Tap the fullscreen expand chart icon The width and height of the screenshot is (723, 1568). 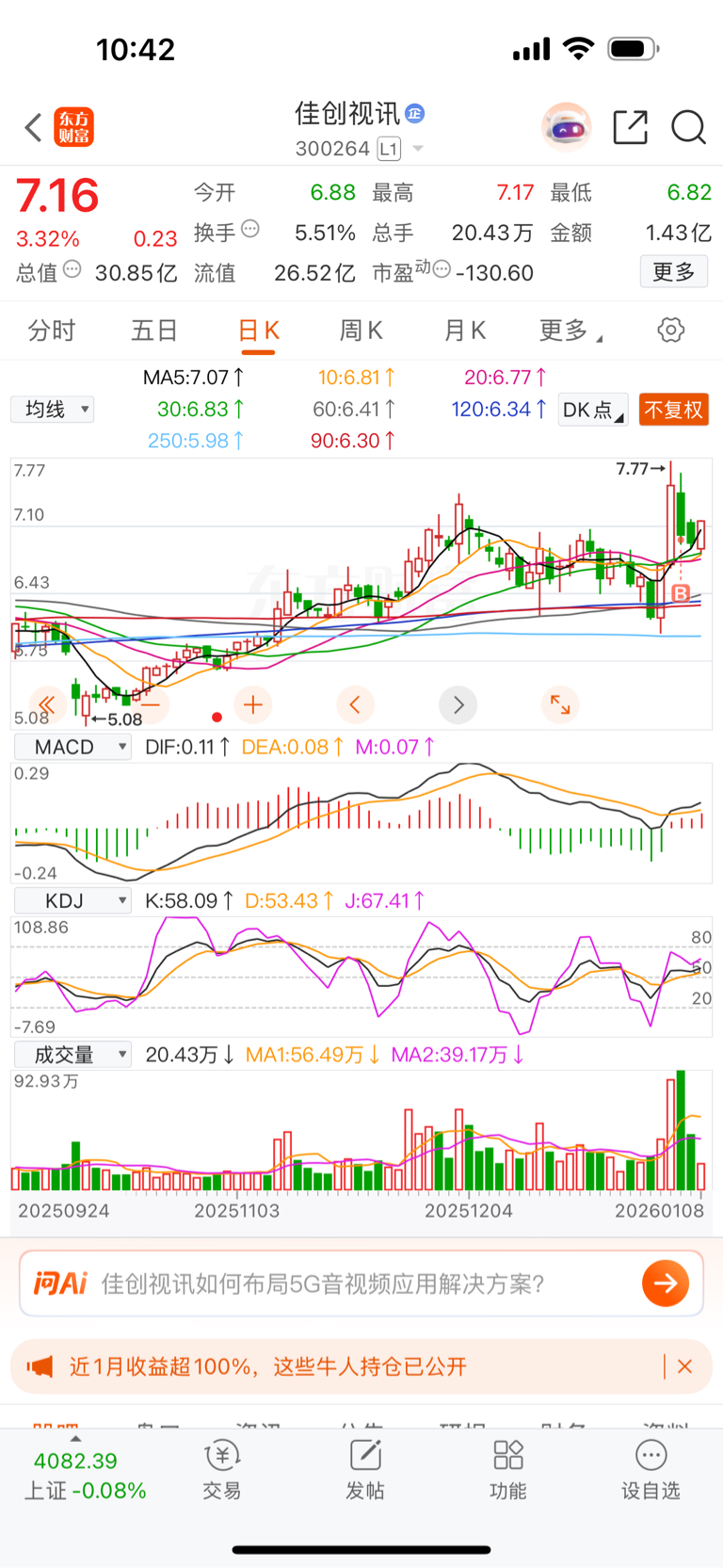(x=560, y=704)
